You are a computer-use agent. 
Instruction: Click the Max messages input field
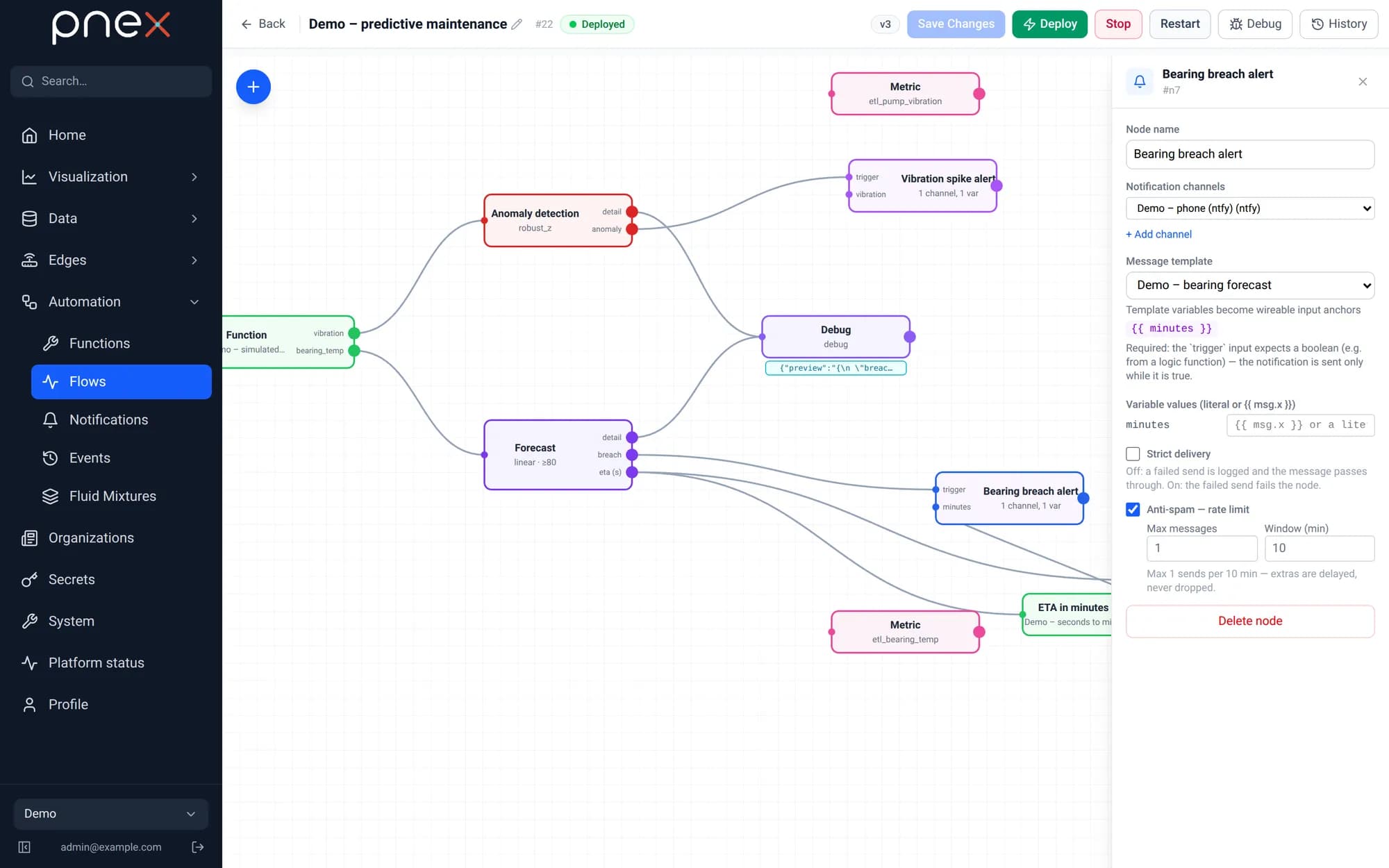(1201, 549)
